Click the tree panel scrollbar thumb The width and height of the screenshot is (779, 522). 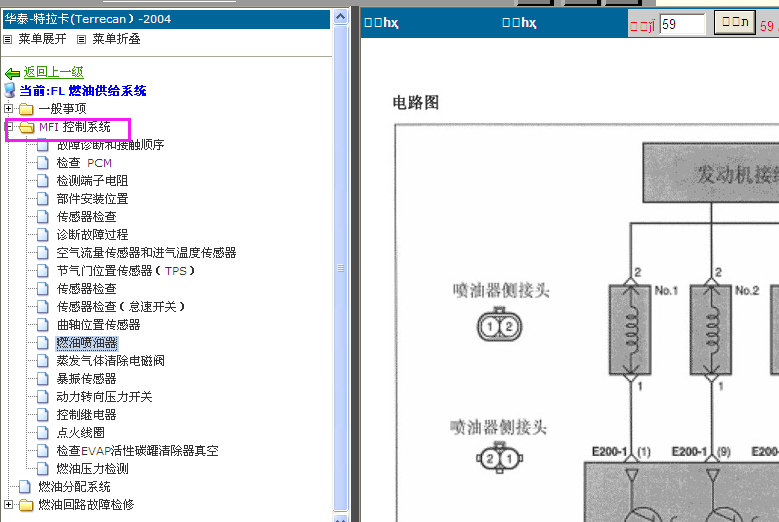340,268
